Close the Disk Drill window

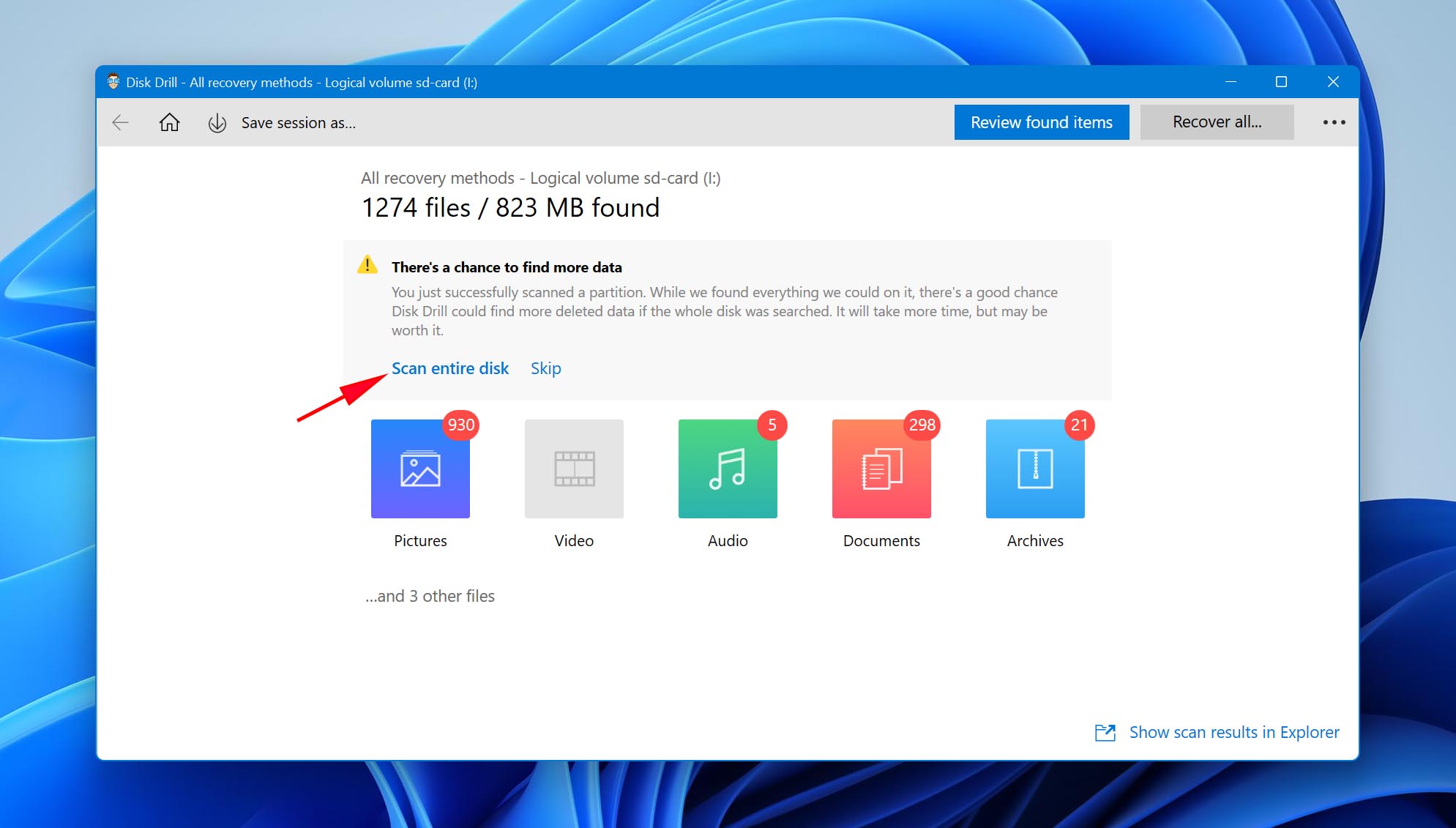point(1333,82)
